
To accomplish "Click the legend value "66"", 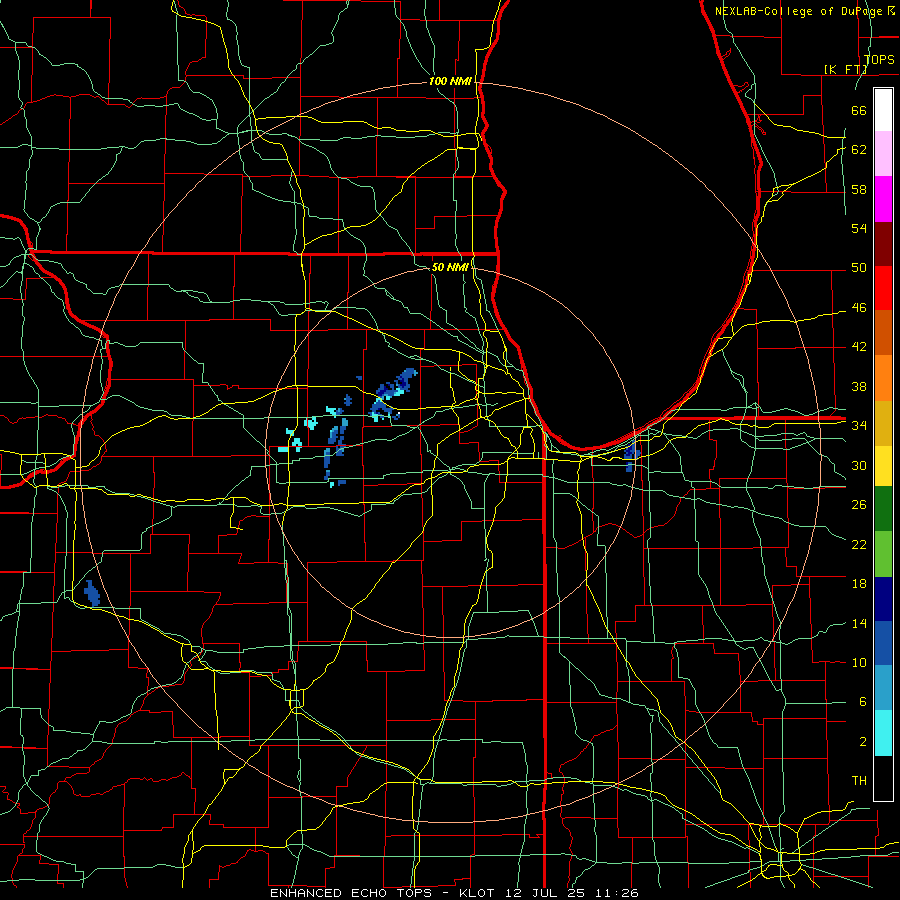I will point(859,111).
